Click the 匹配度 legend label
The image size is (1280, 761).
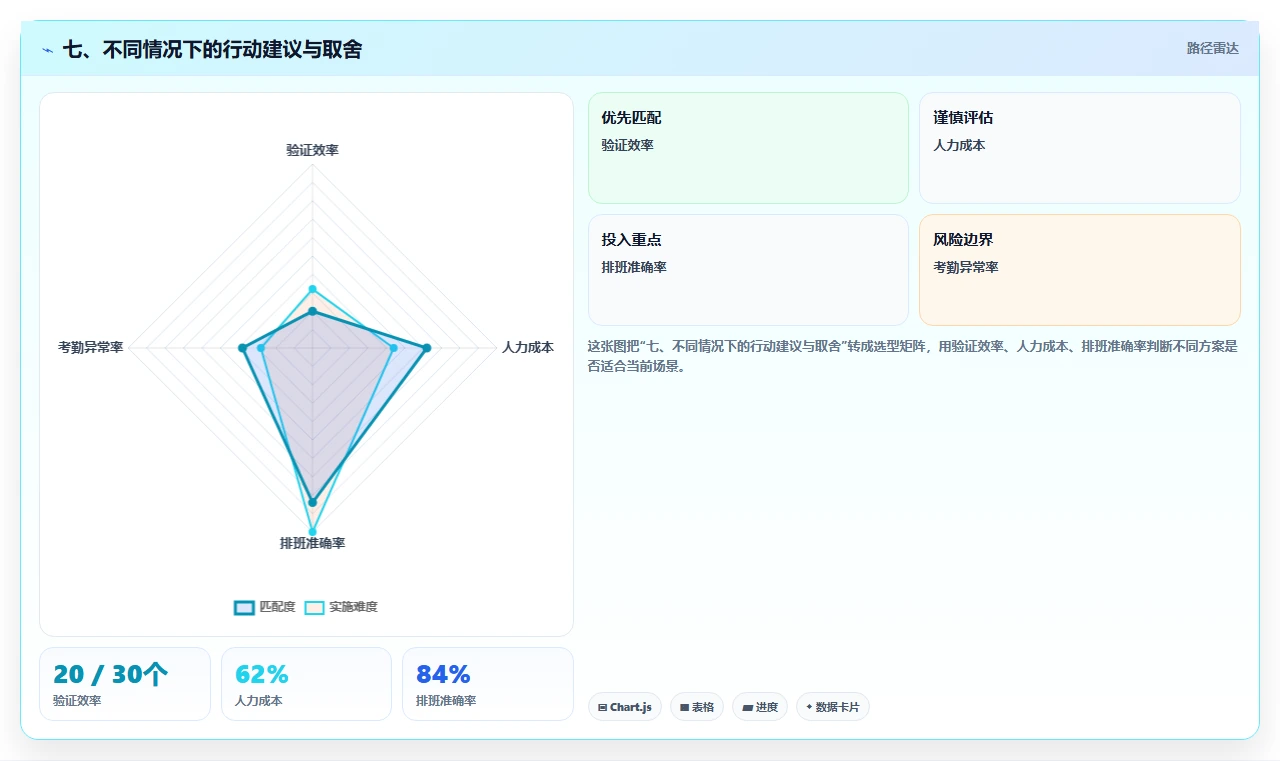tap(277, 607)
